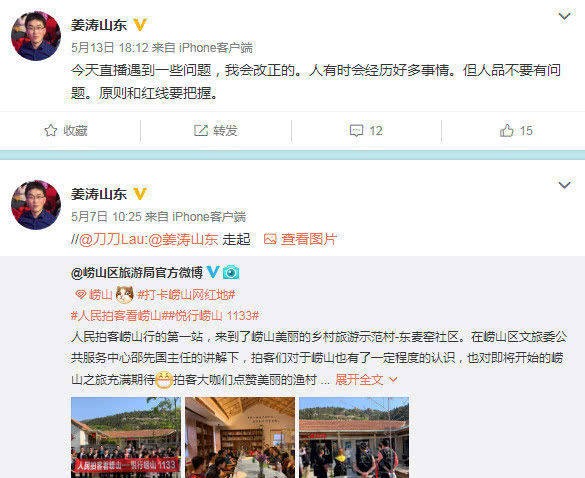
Task: Click the 崂山 location pin icon
Action: [81, 295]
